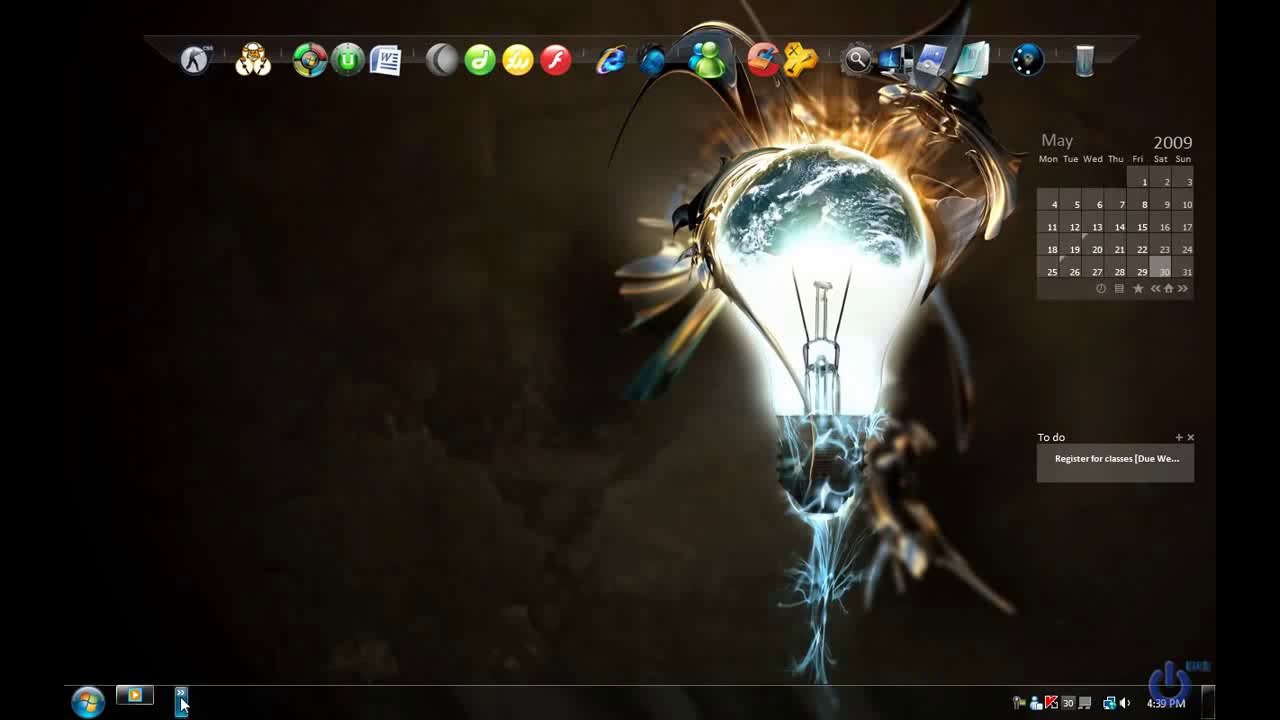Select May 15 in the calendar

point(1138,222)
